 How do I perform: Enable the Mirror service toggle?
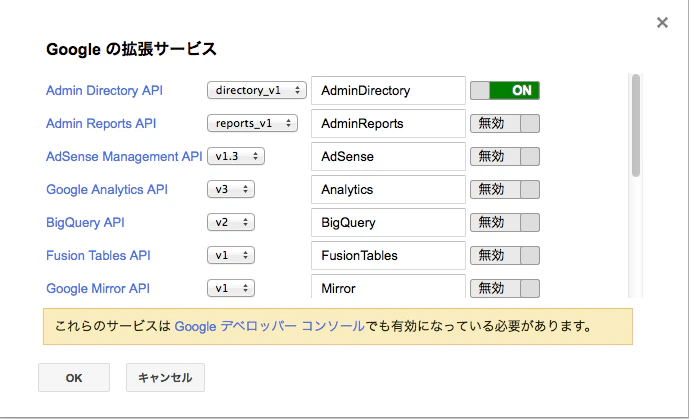click(505, 288)
